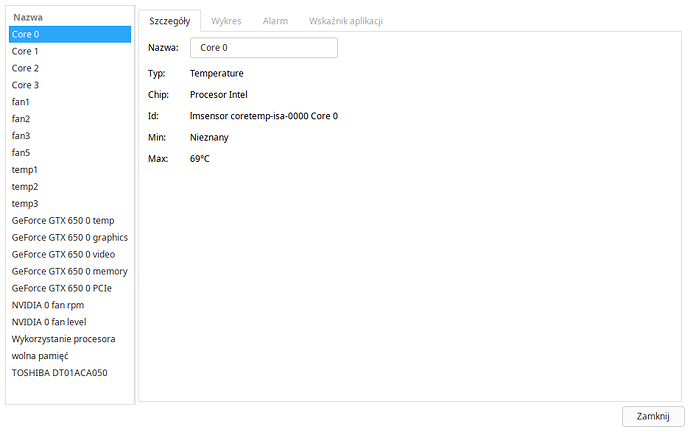This screenshot has width=690, height=432.
Task: Choose GeForce GTX 650 0 memory
Action: pos(69,271)
